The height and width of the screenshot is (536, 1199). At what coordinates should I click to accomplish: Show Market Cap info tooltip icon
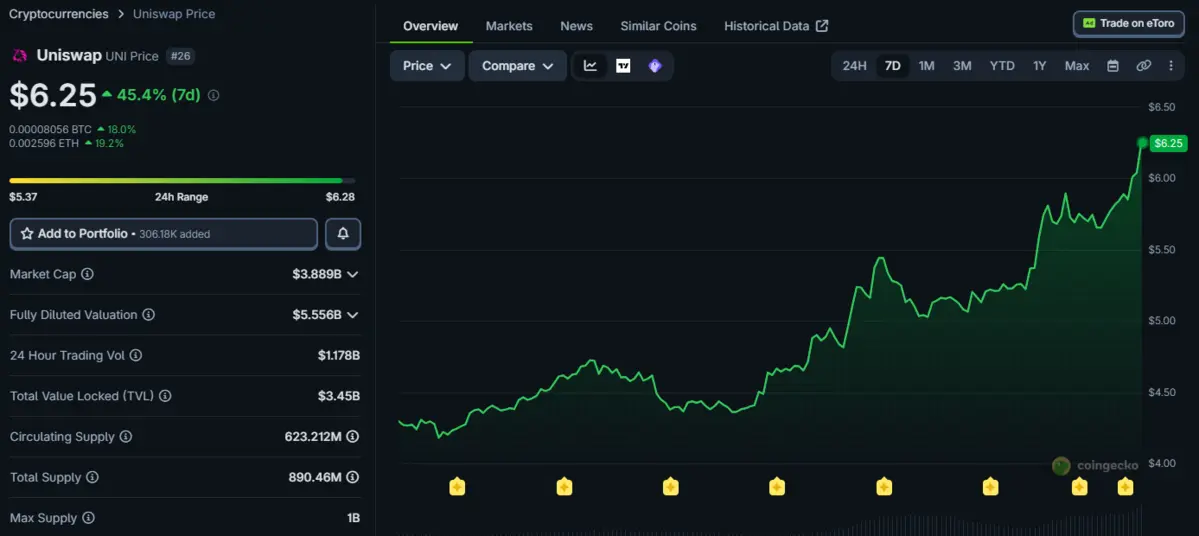[x=87, y=274]
